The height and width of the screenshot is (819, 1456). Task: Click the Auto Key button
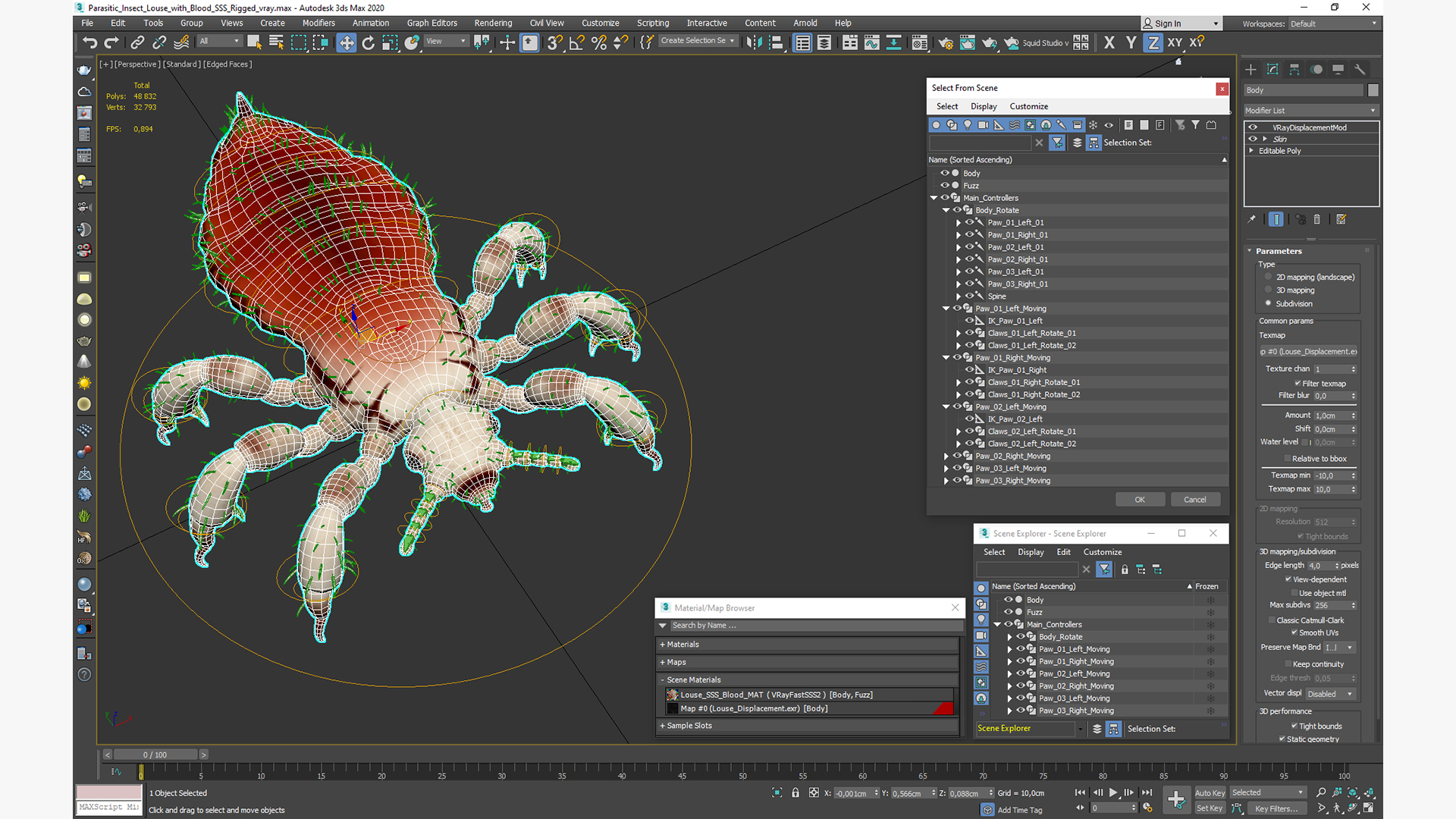tap(1210, 793)
